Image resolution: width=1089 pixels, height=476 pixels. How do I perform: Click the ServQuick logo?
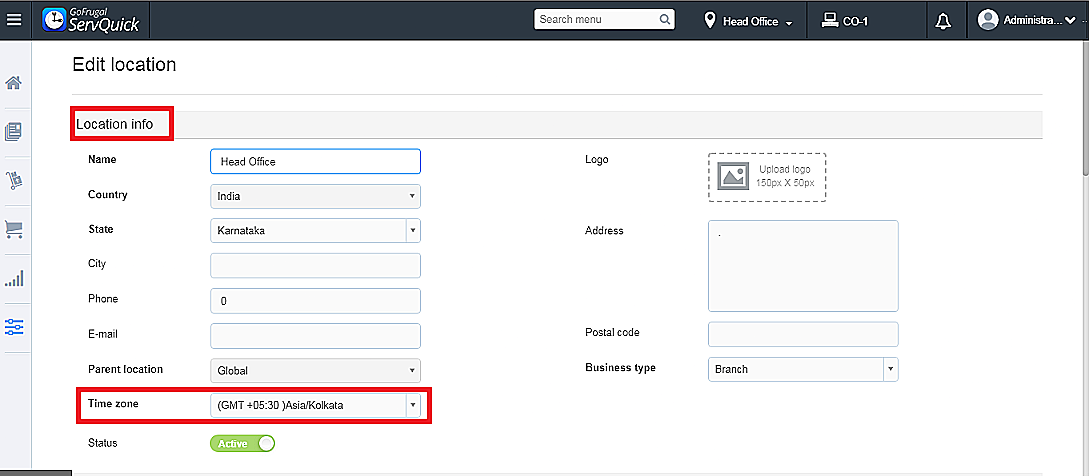click(x=91, y=20)
